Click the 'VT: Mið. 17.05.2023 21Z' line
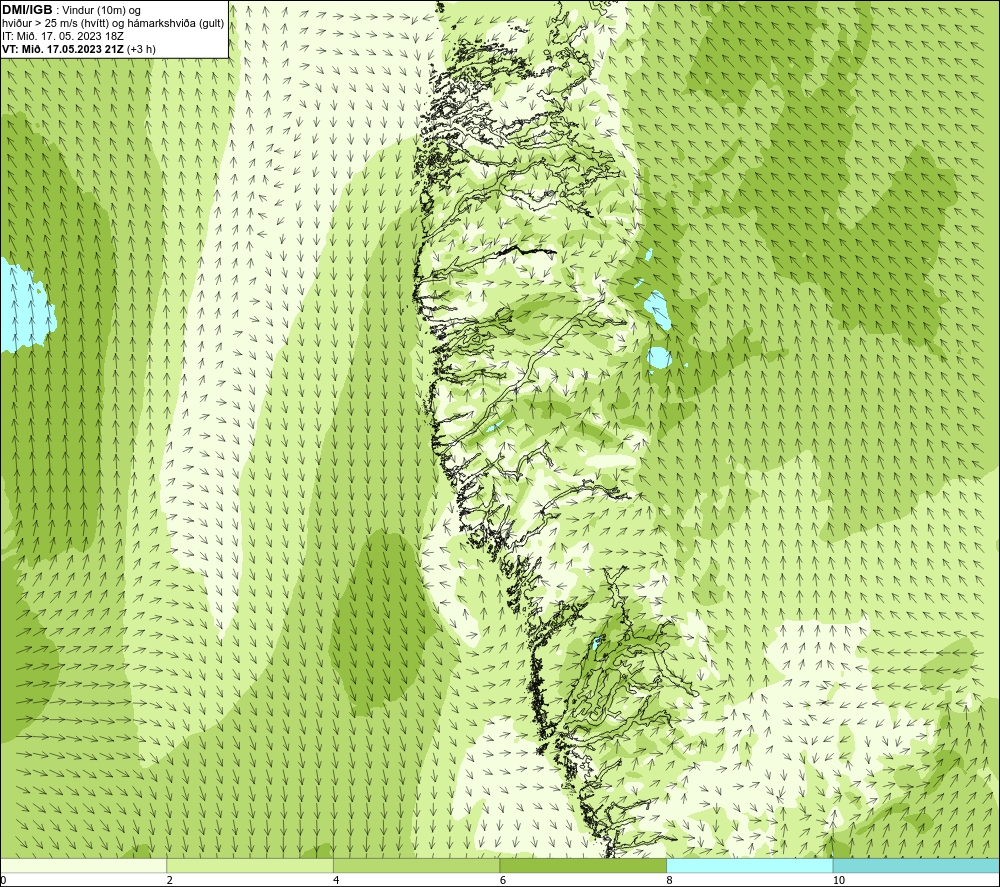The height and width of the screenshot is (887, 1000). [x=63, y=49]
